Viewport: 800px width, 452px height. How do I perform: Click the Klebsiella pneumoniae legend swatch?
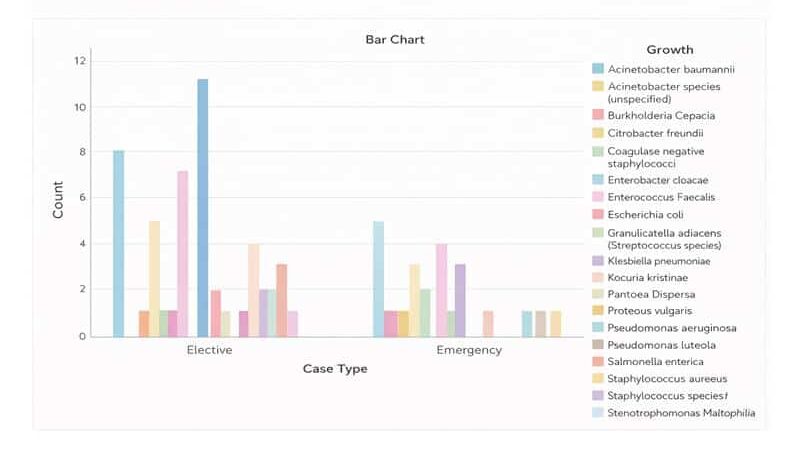[598, 261]
